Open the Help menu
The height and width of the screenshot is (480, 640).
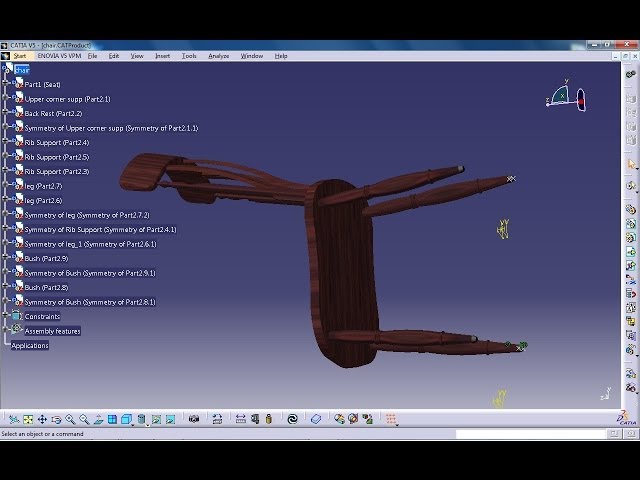click(x=281, y=56)
